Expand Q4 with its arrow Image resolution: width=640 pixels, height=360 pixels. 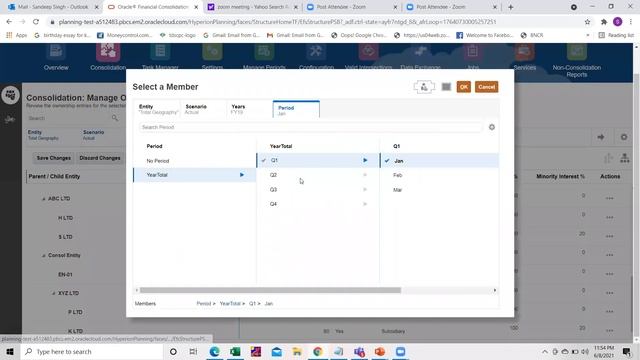pyautogui.click(x=365, y=204)
